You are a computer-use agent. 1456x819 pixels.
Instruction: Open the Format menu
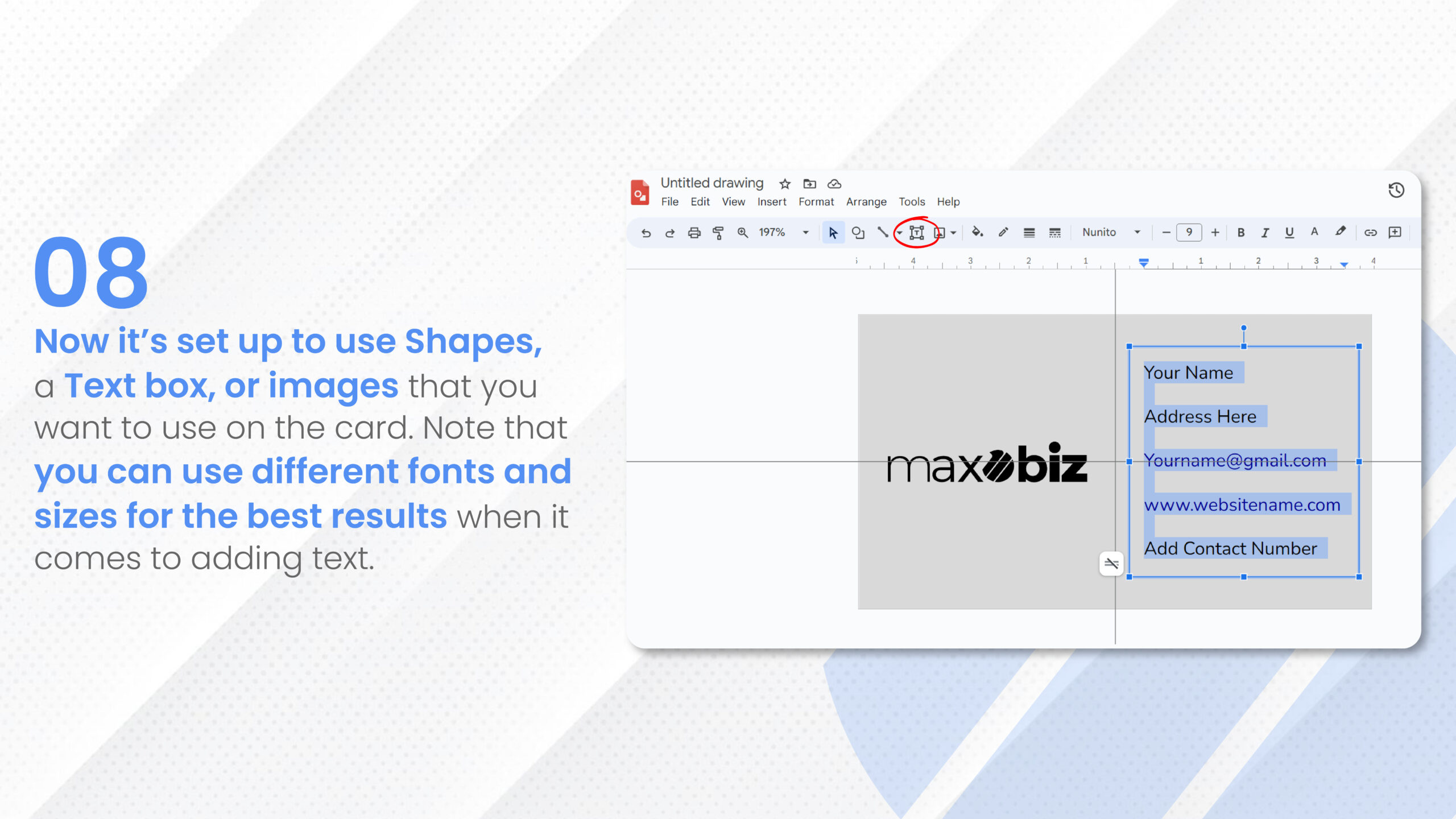[x=817, y=202]
